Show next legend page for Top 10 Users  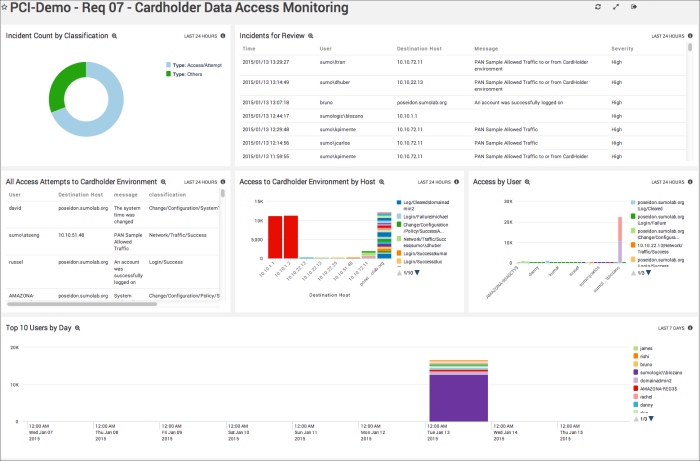point(651,417)
